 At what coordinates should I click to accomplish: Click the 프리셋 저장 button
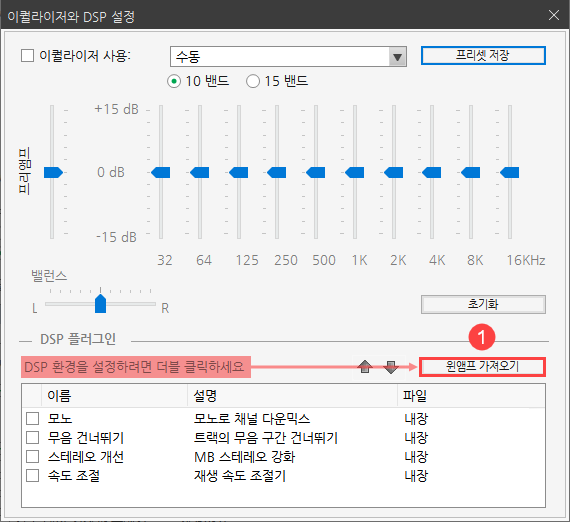(483, 56)
